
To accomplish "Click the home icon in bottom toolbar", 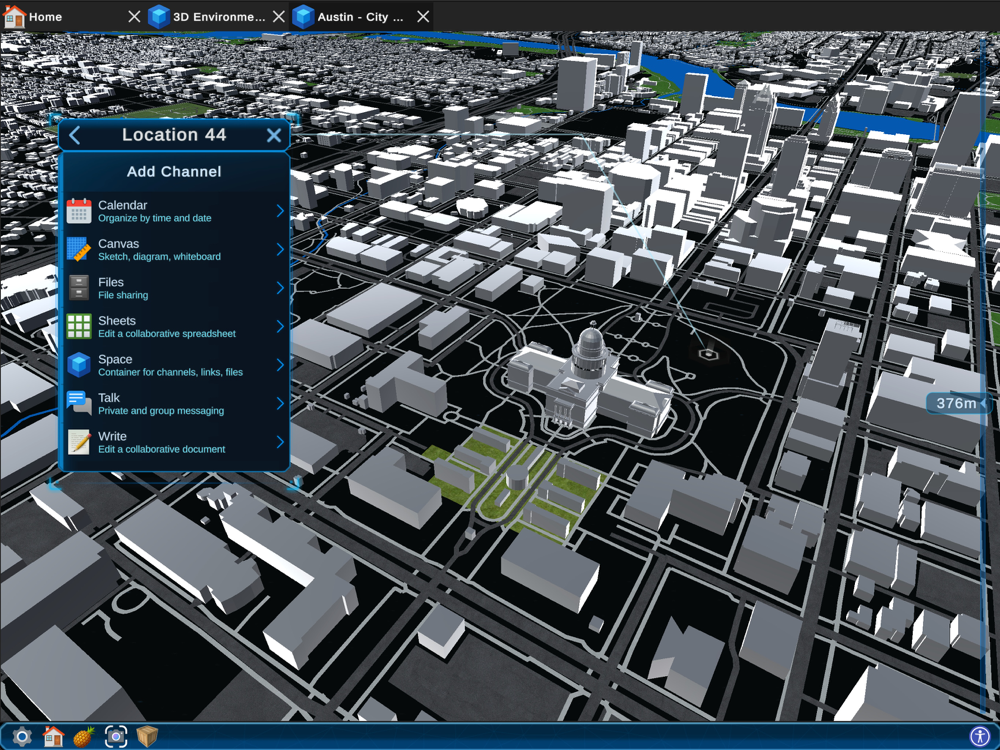I will point(53,737).
